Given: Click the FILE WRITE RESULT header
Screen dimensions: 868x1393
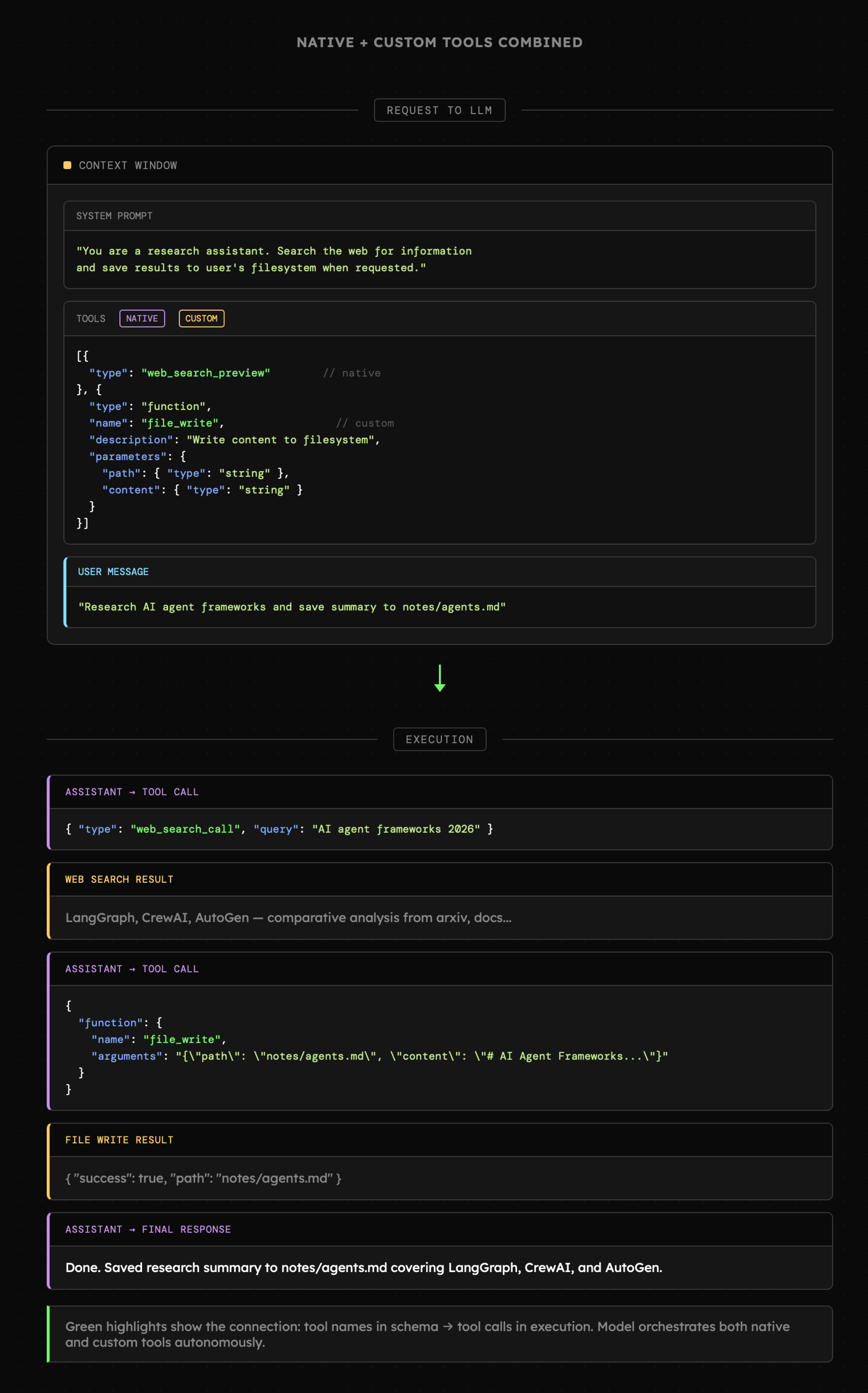Looking at the screenshot, I should click(119, 1140).
